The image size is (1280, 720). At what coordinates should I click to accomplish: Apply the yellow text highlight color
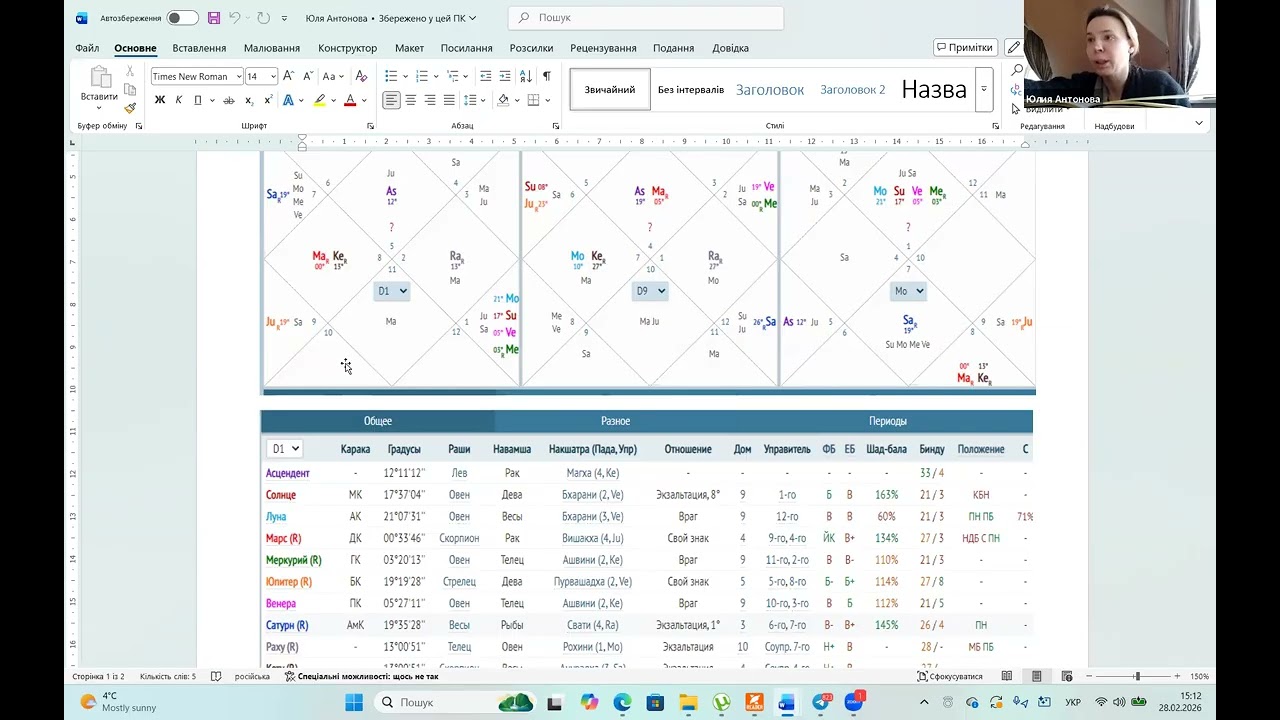point(320,100)
